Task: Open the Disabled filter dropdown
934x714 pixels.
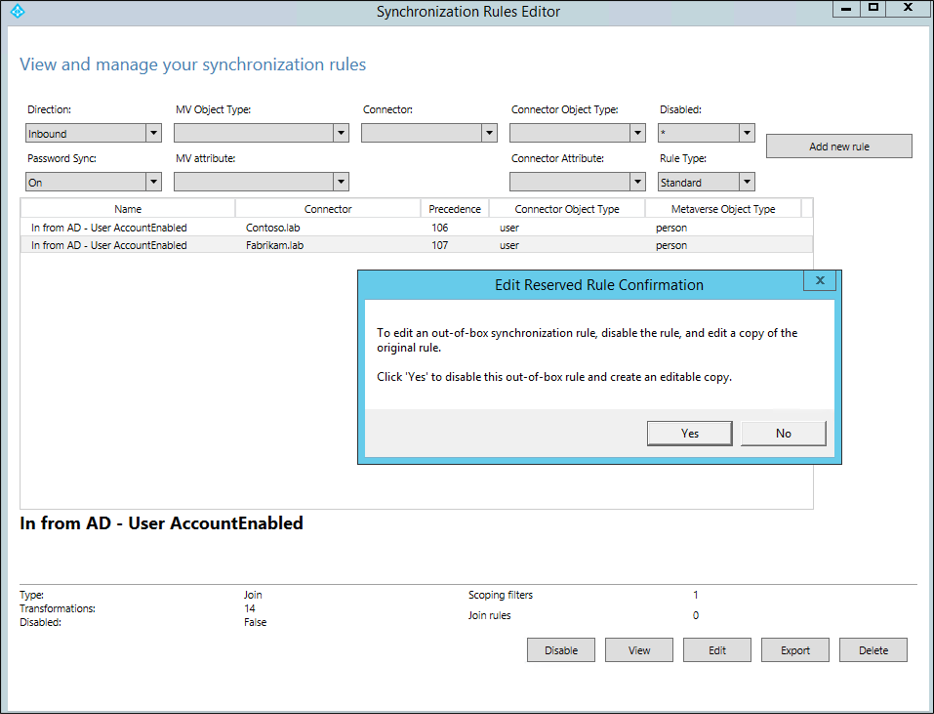Action: click(x=747, y=132)
